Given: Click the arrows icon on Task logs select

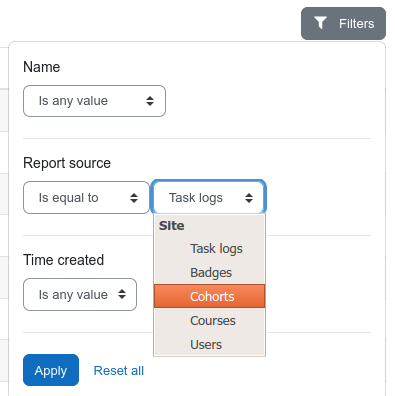Looking at the screenshot, I should 249,198.
